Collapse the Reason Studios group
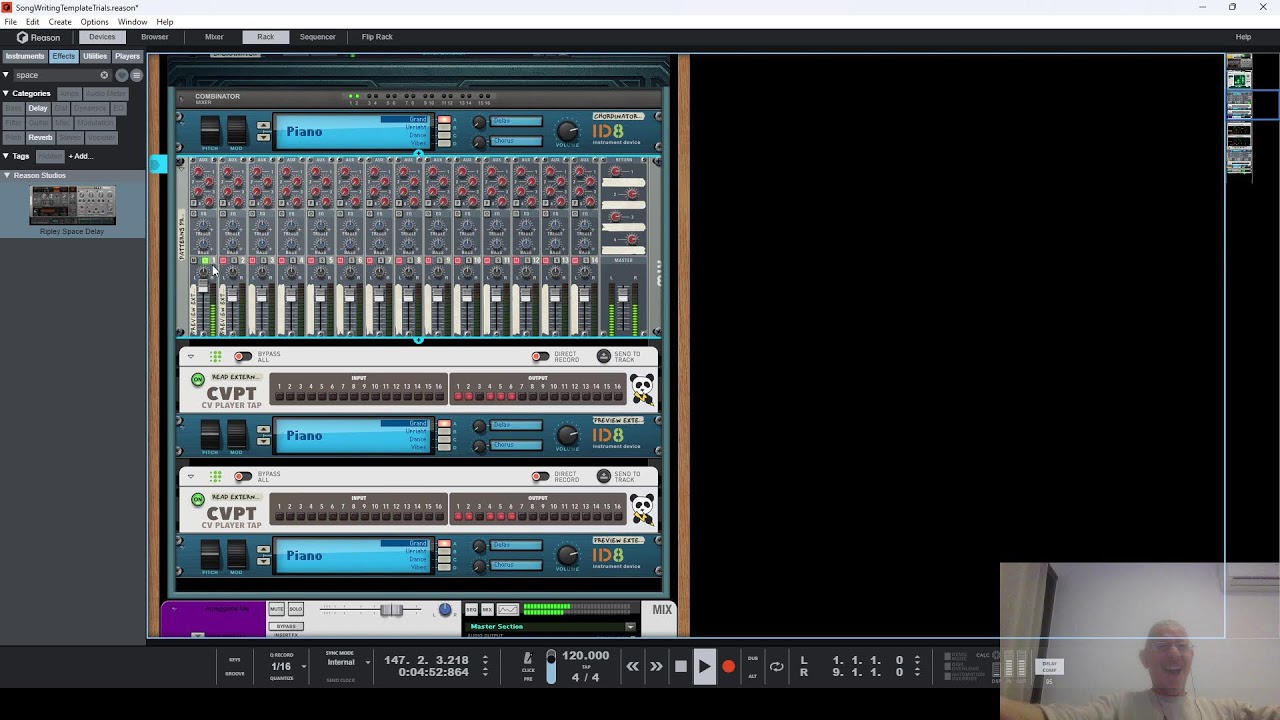This screenshot has width=1280, height=720. tap(6, 175)
